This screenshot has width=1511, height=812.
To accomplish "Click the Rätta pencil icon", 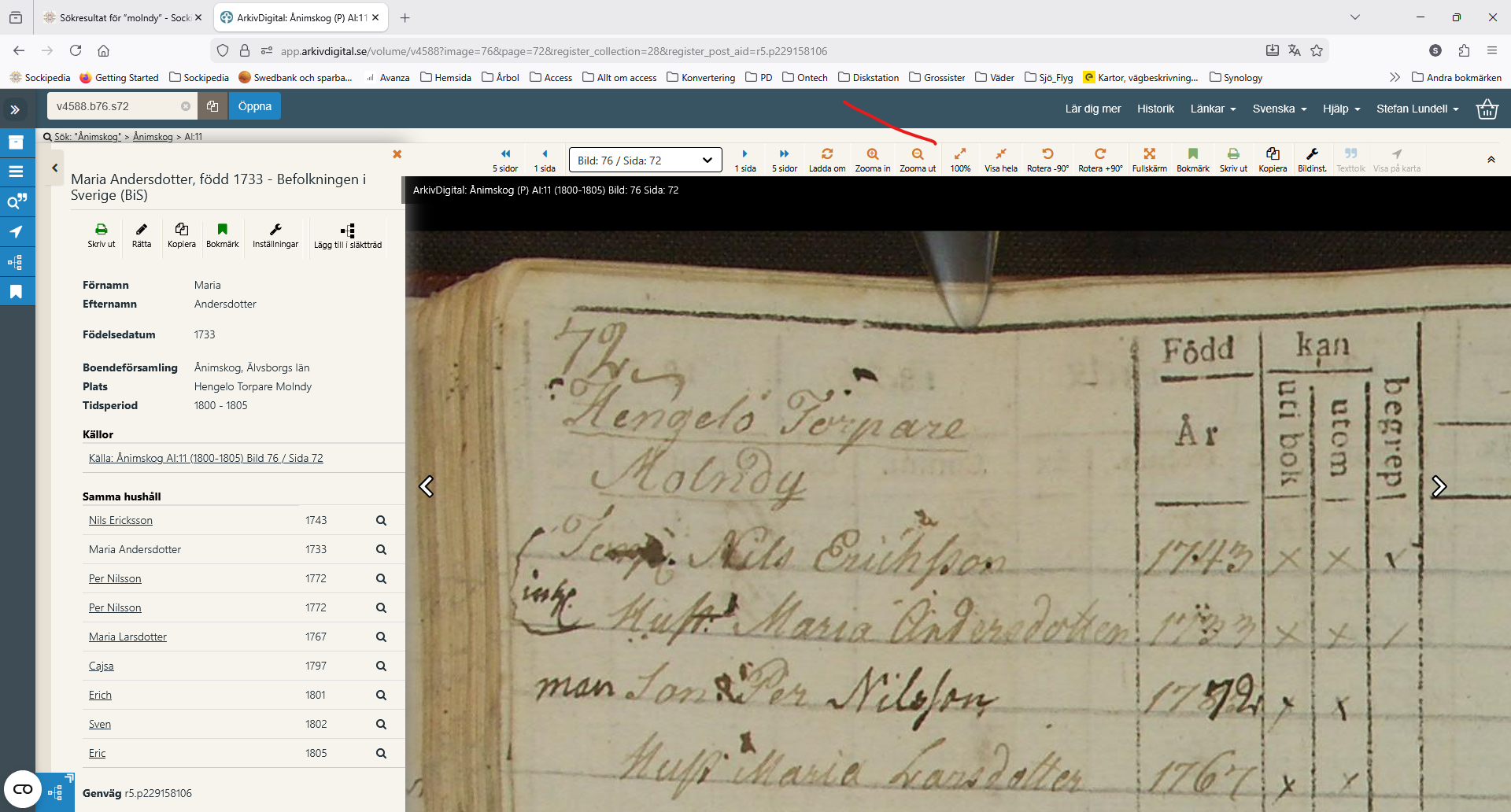I will 142,230.
